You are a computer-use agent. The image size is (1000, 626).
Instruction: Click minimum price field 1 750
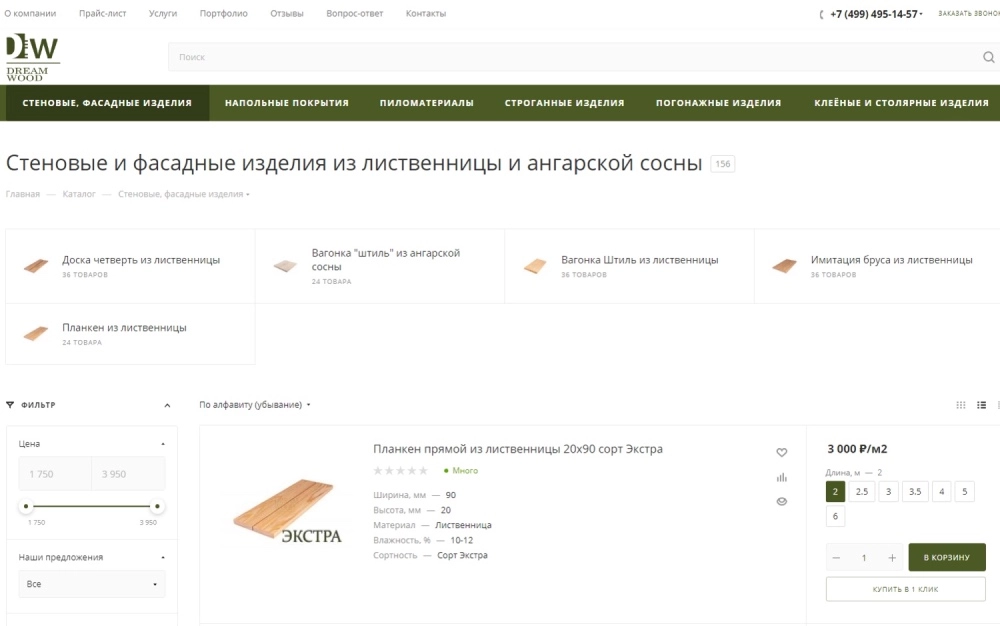coord(55,474)
